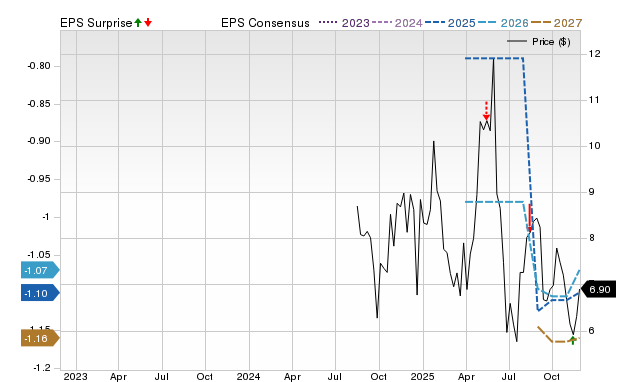640x382 pixels.
Task: Click the -0.85 left axis label
Action: [x=39, y=104]
